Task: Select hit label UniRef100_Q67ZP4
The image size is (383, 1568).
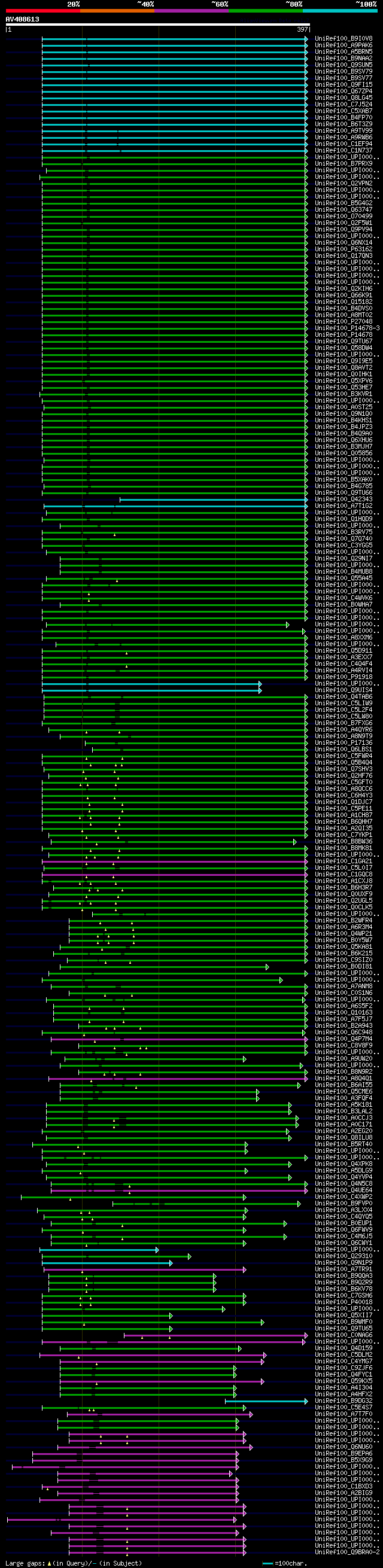Action: (x=344, y=92)
